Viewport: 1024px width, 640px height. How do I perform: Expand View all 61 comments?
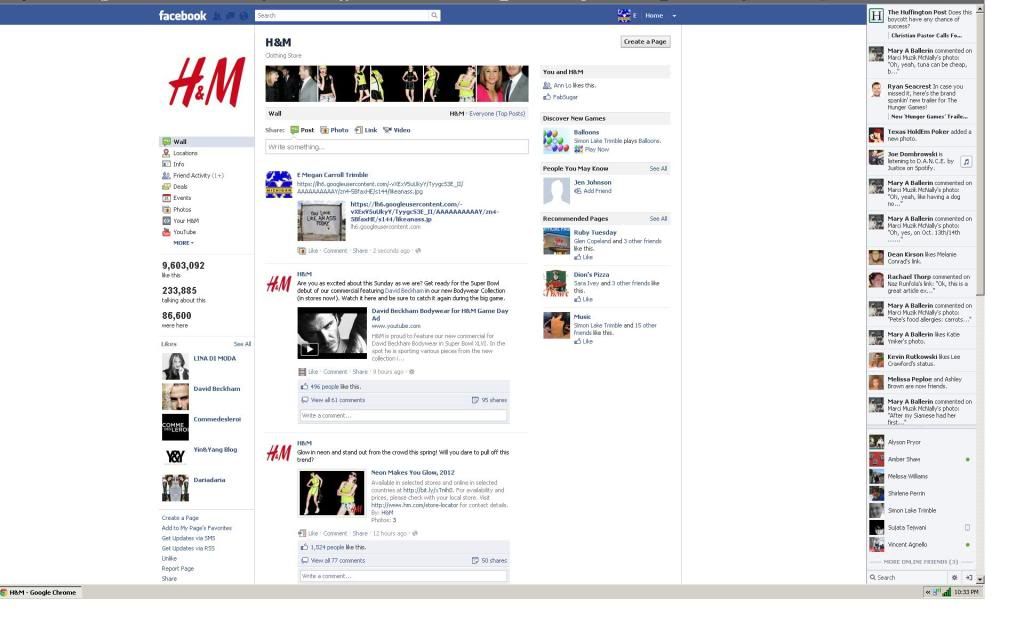[x=338, y=400]
